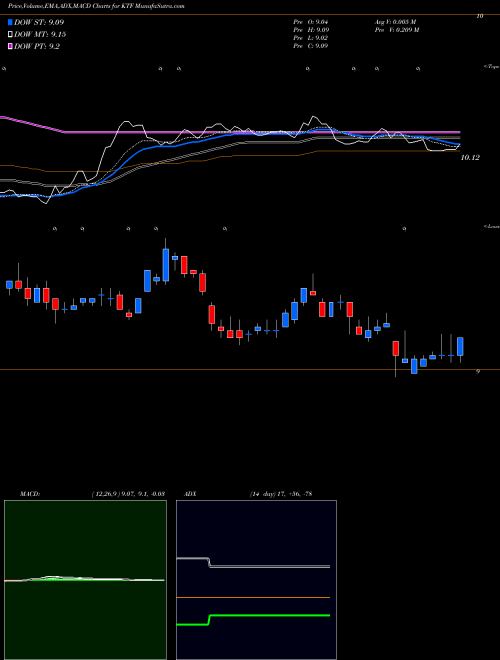Click the blue DOW ST legend swatch
The image size is (500, 660).
pos(10,22)
